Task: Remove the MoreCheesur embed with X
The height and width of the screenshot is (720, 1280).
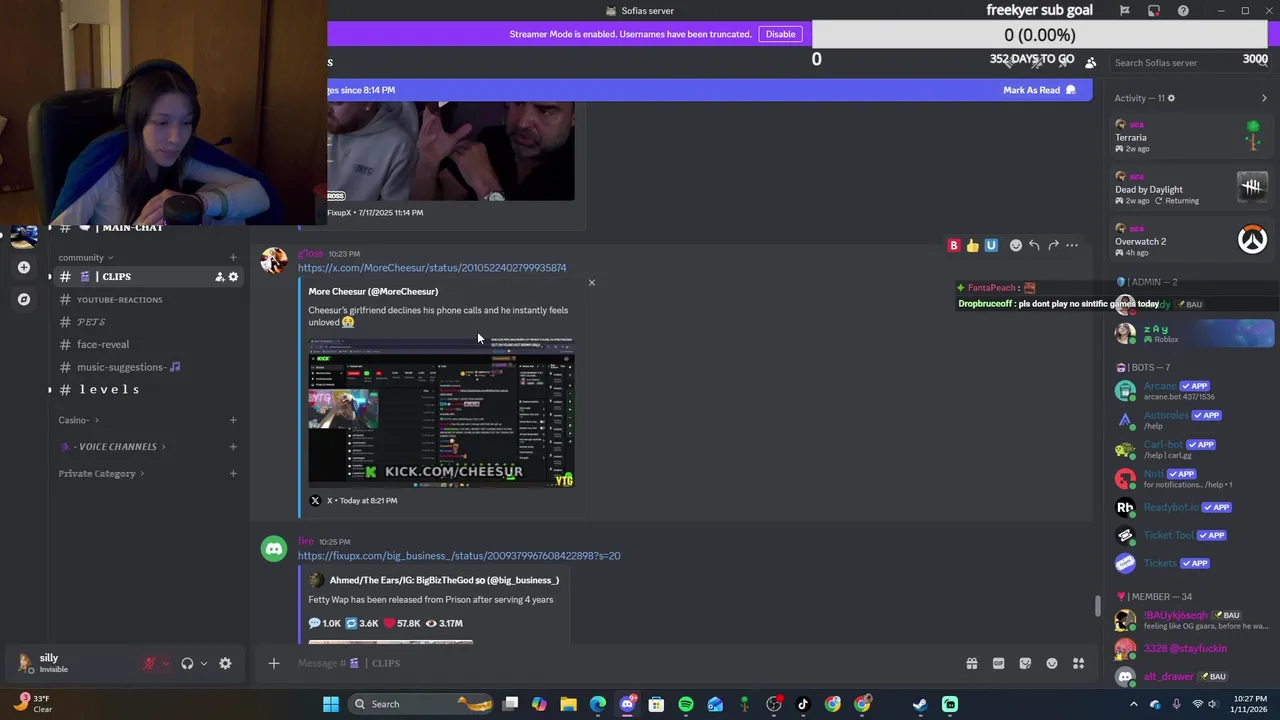Action: [591, 283]
